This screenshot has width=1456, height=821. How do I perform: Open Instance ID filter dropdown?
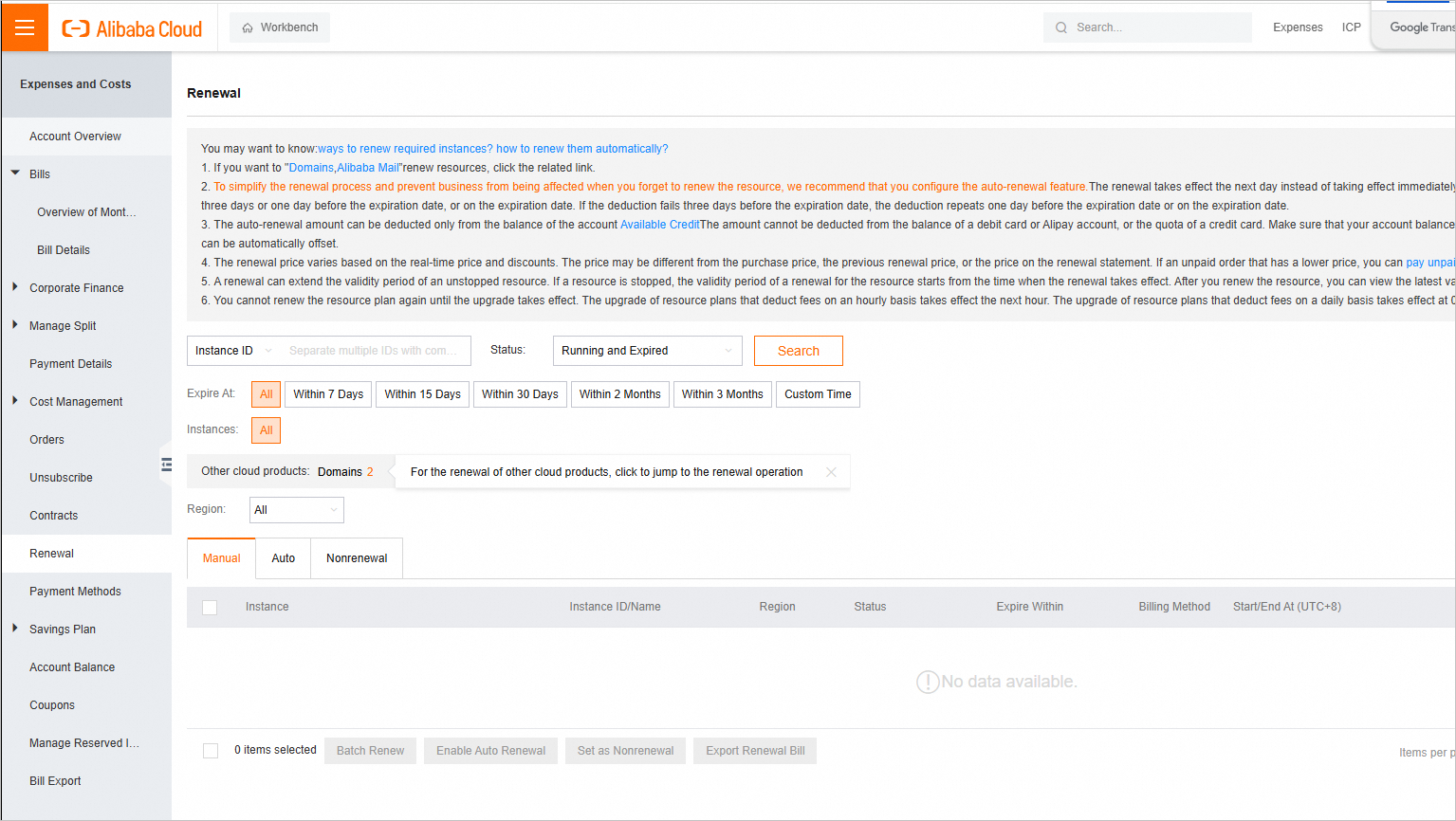[x=233, y=351]
